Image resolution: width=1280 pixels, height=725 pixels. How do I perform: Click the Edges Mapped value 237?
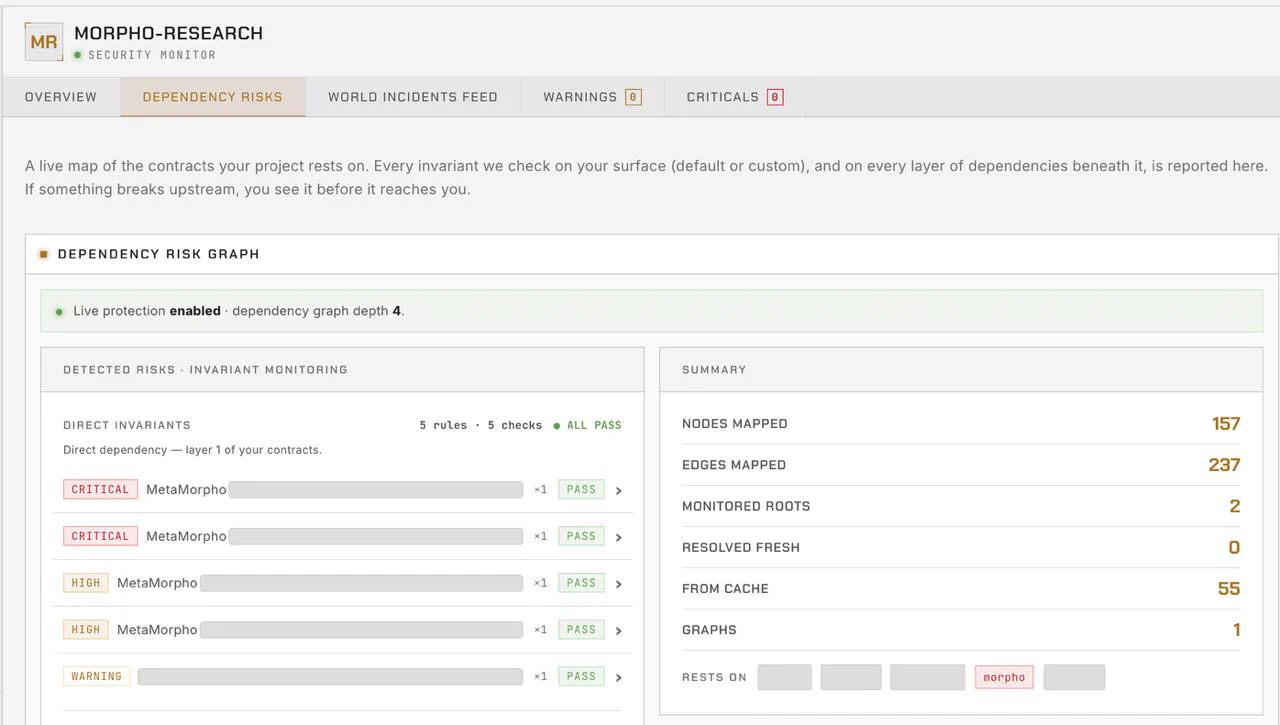1224,465
